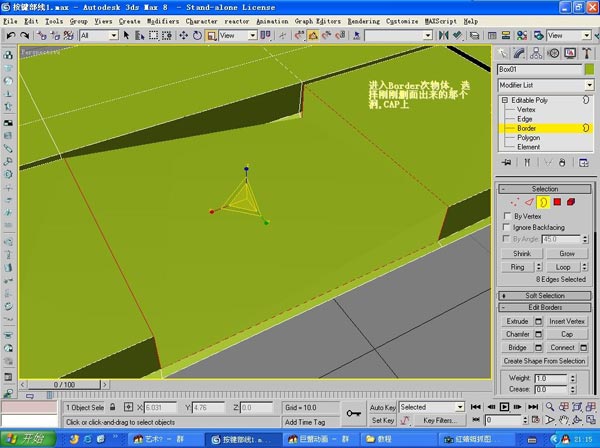Click Pin Stack icon below modifier stack
Image resolution: width=600 pixels, height=448 pixels.
click(x=506, y=162)
